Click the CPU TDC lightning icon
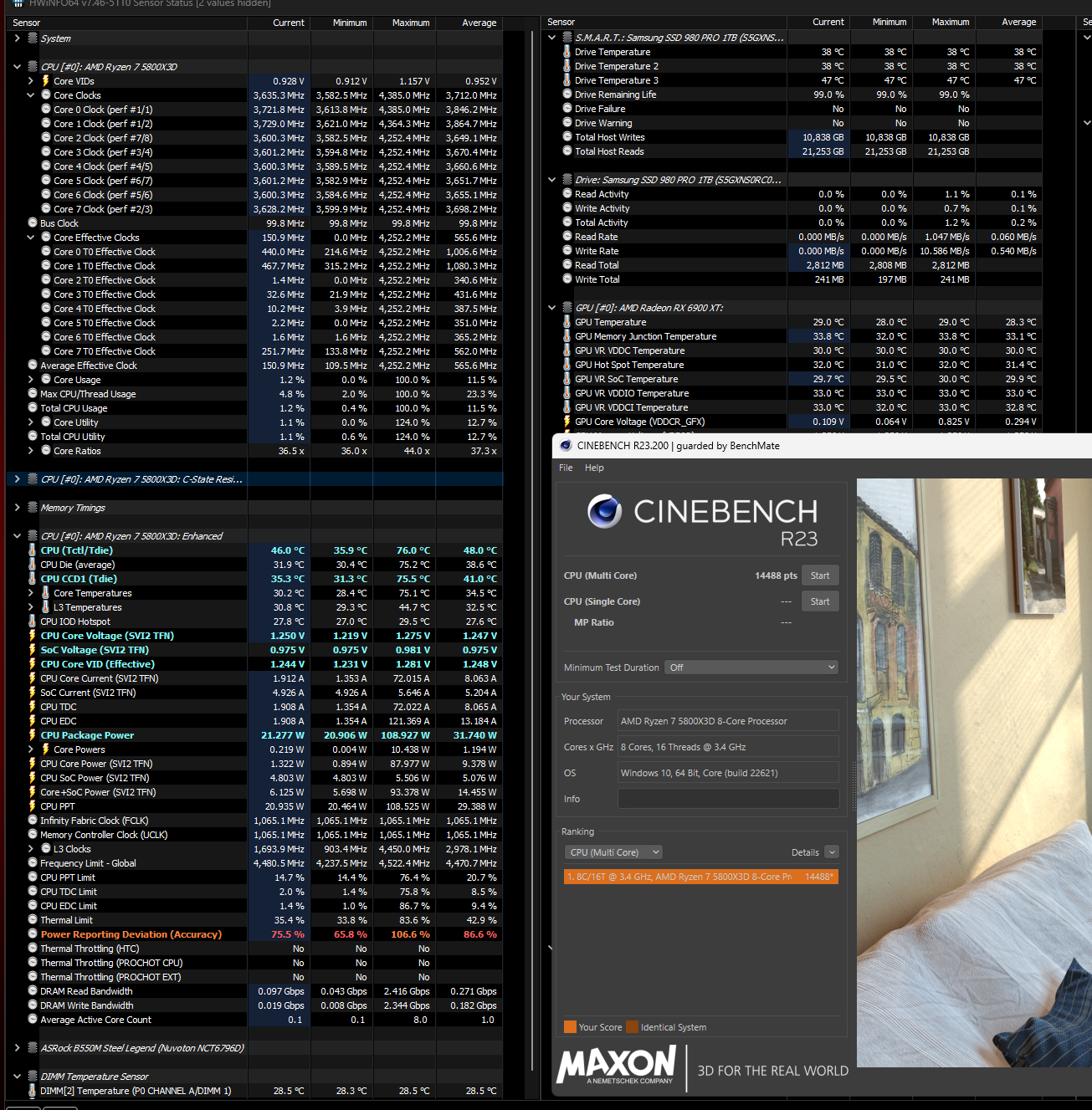1092x1110 pixels. click(33, 707)
